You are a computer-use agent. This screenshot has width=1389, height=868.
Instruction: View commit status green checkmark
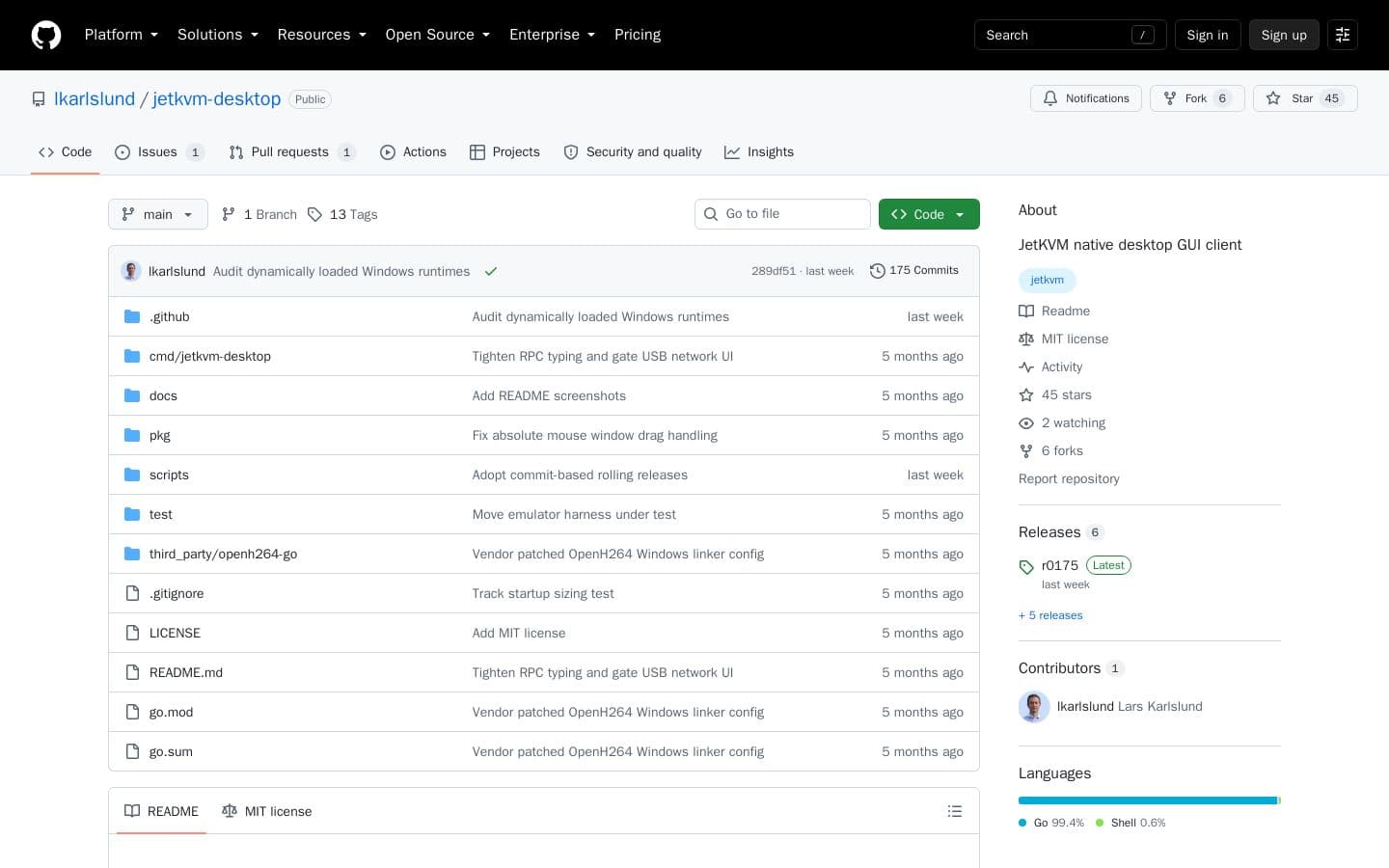point(491,271)
